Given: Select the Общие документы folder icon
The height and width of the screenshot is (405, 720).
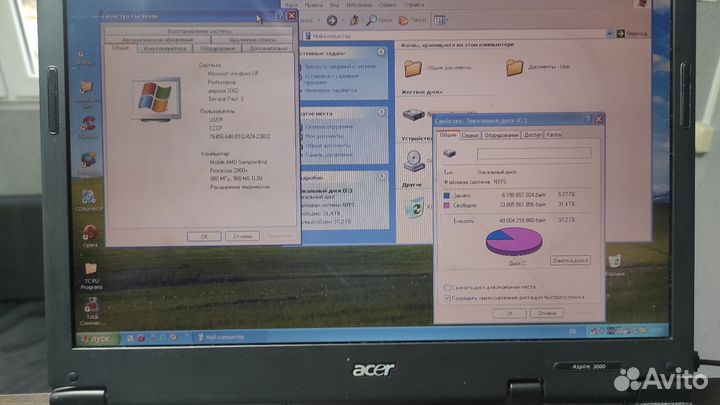Looking at the screenshot, I should point(413,68).
